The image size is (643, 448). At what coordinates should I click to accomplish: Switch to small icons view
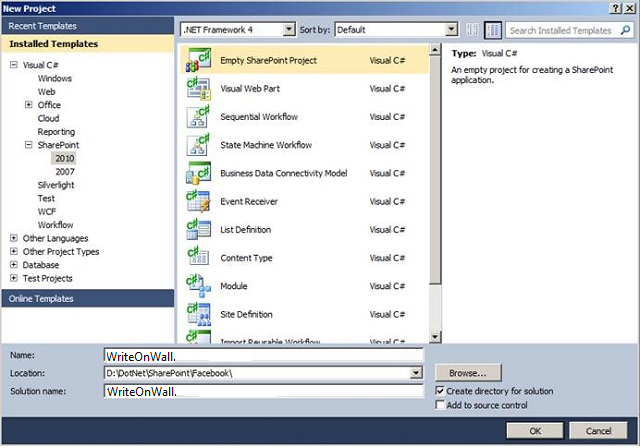[472, 30]
